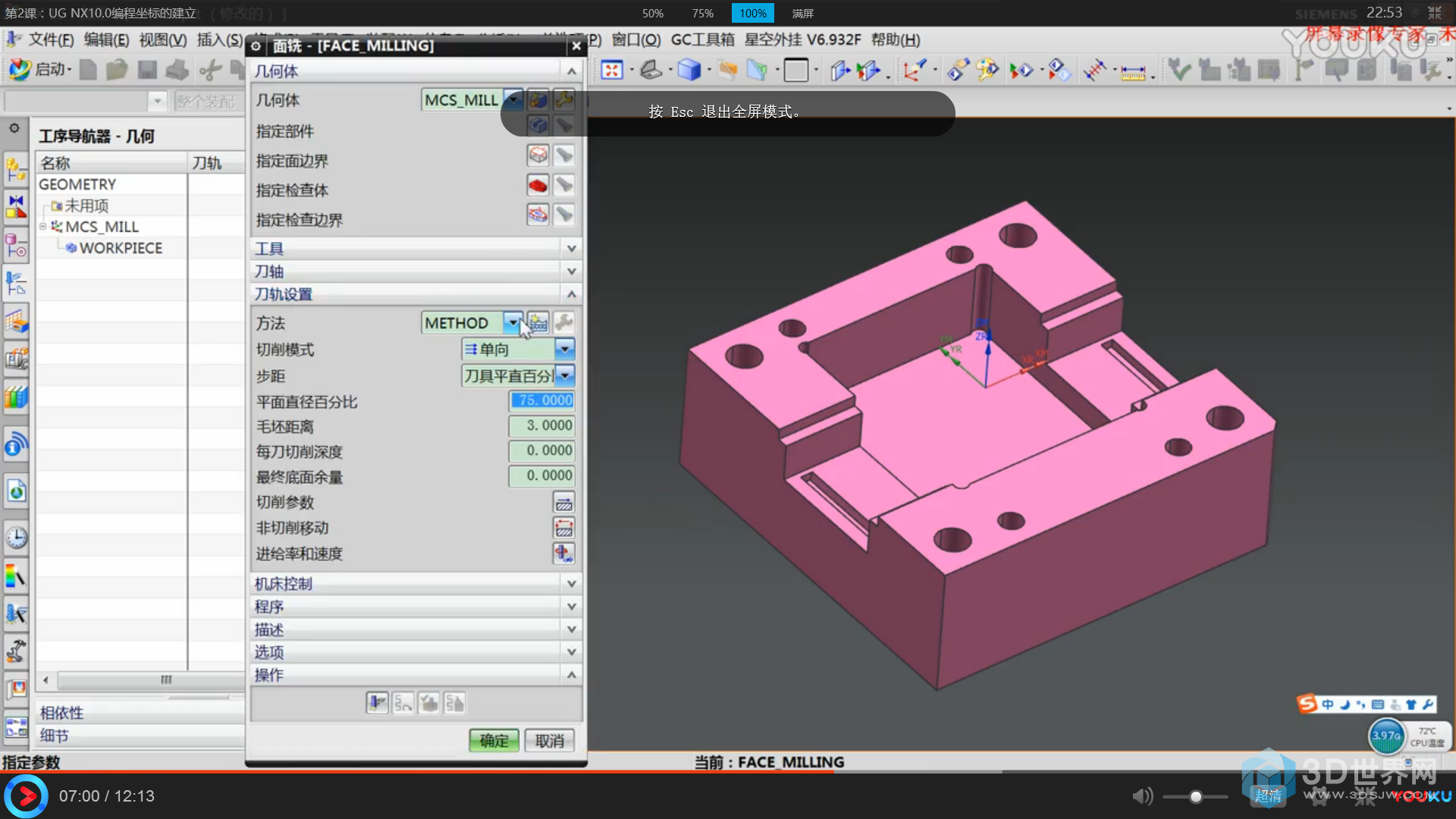Open the 步距 刀具平直百分比 dropdown
Image resolution: width=1456 pixels, height=819 pixels.
564,375
